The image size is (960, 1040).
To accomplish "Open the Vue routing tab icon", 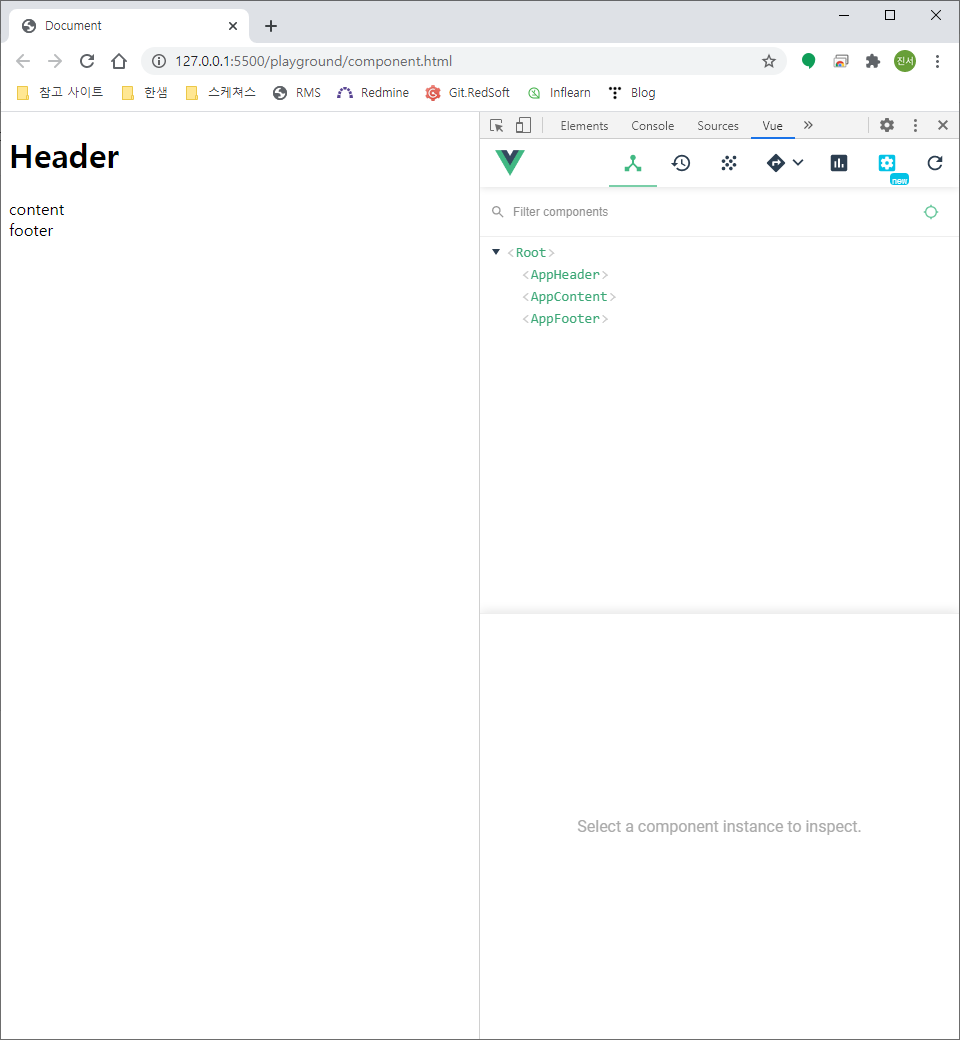I will pyautogui.click(x=776, y=163).
